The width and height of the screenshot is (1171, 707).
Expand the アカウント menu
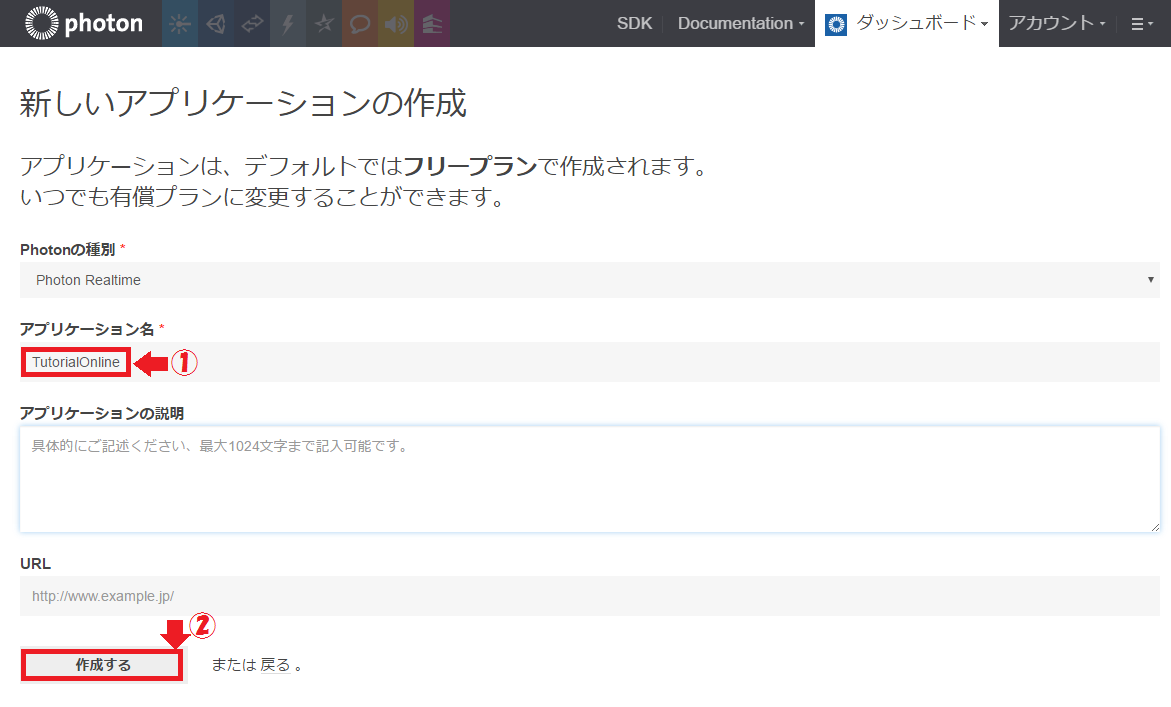pyautogui.click(x=1057, y=23)
